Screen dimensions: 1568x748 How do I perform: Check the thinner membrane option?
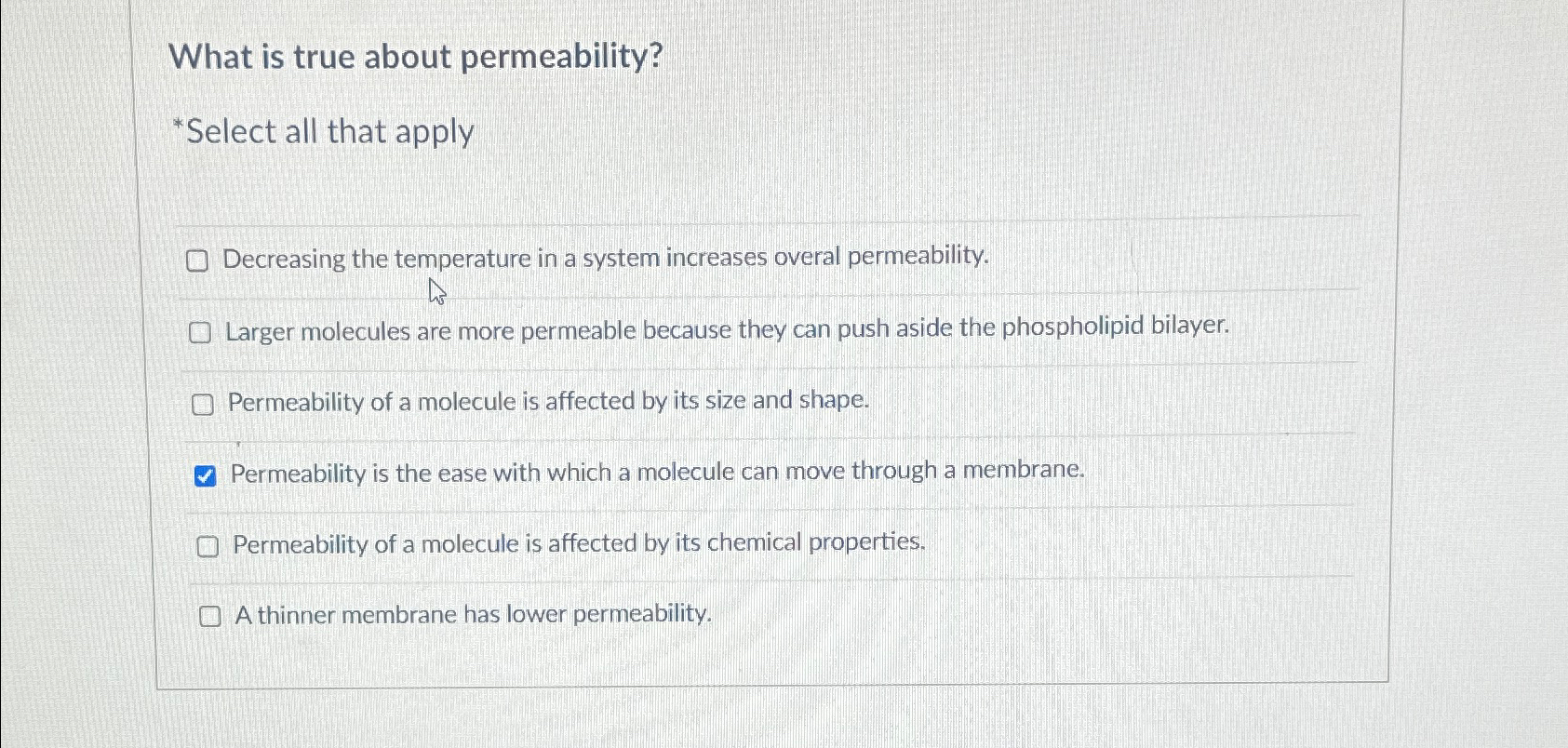tap(210, 615)
